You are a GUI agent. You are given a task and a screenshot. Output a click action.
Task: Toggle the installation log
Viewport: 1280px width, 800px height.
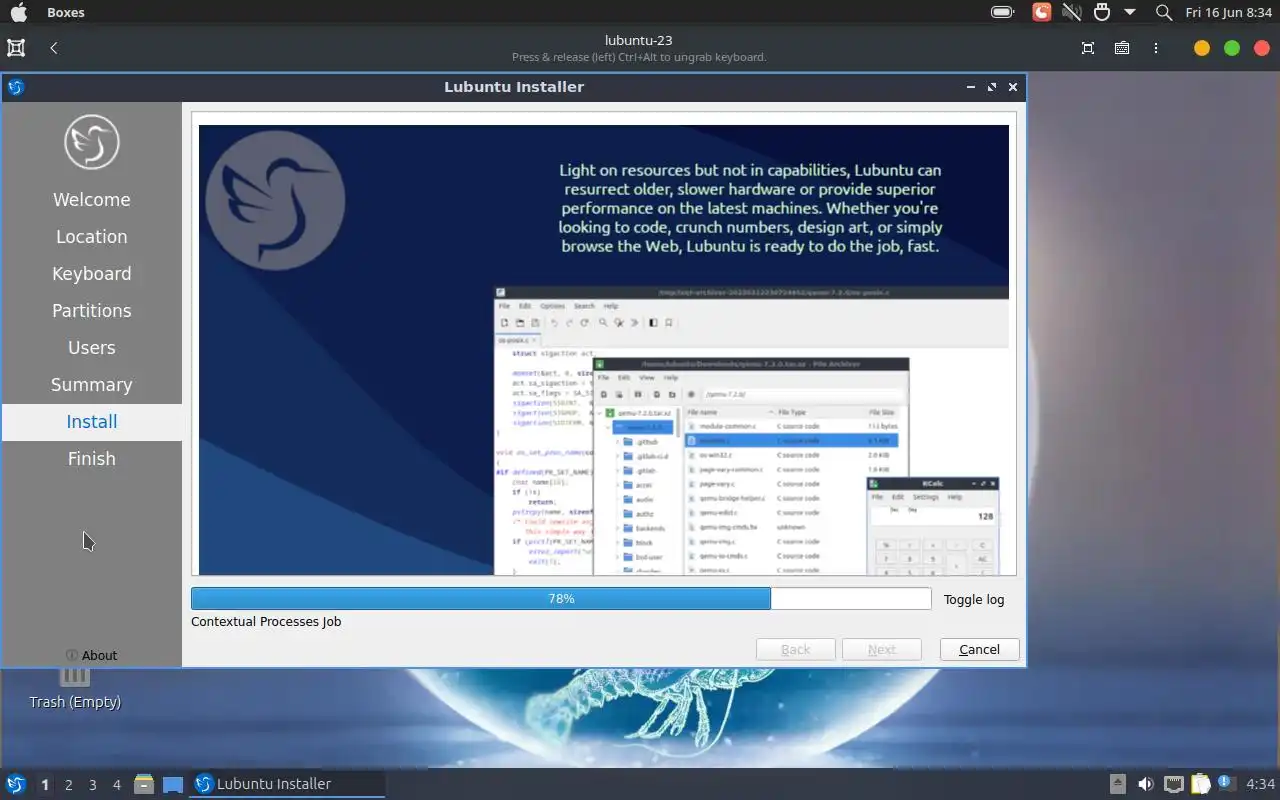974,599
